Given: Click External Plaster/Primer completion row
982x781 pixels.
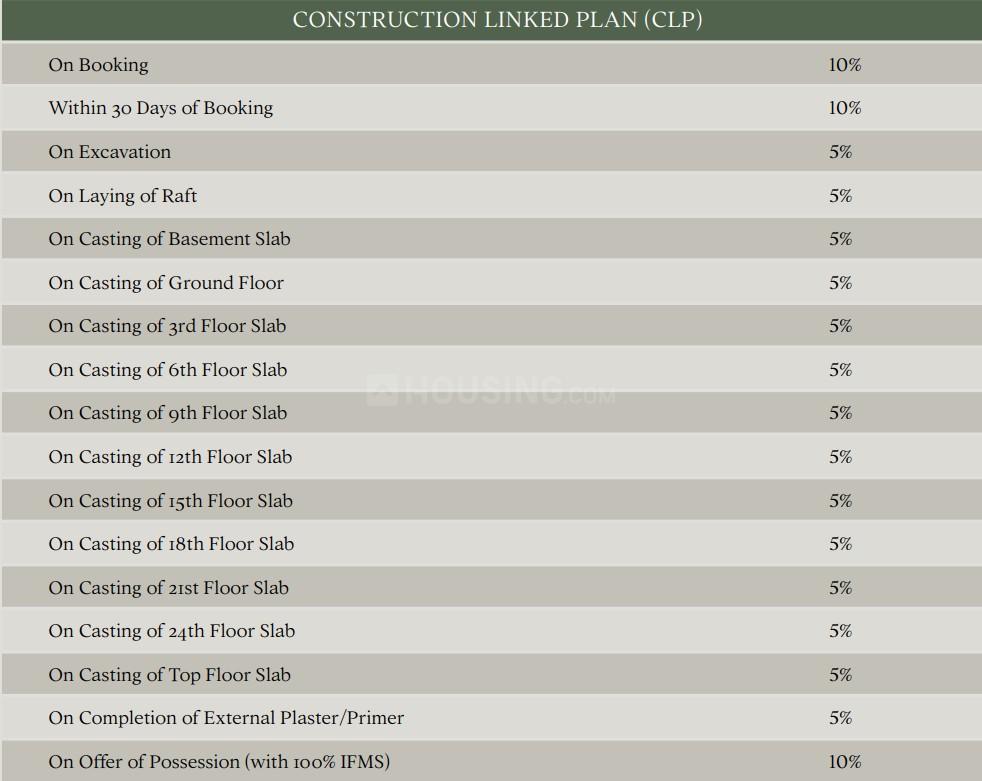Looking at the screenshot, I should click(x=226, y=718).
